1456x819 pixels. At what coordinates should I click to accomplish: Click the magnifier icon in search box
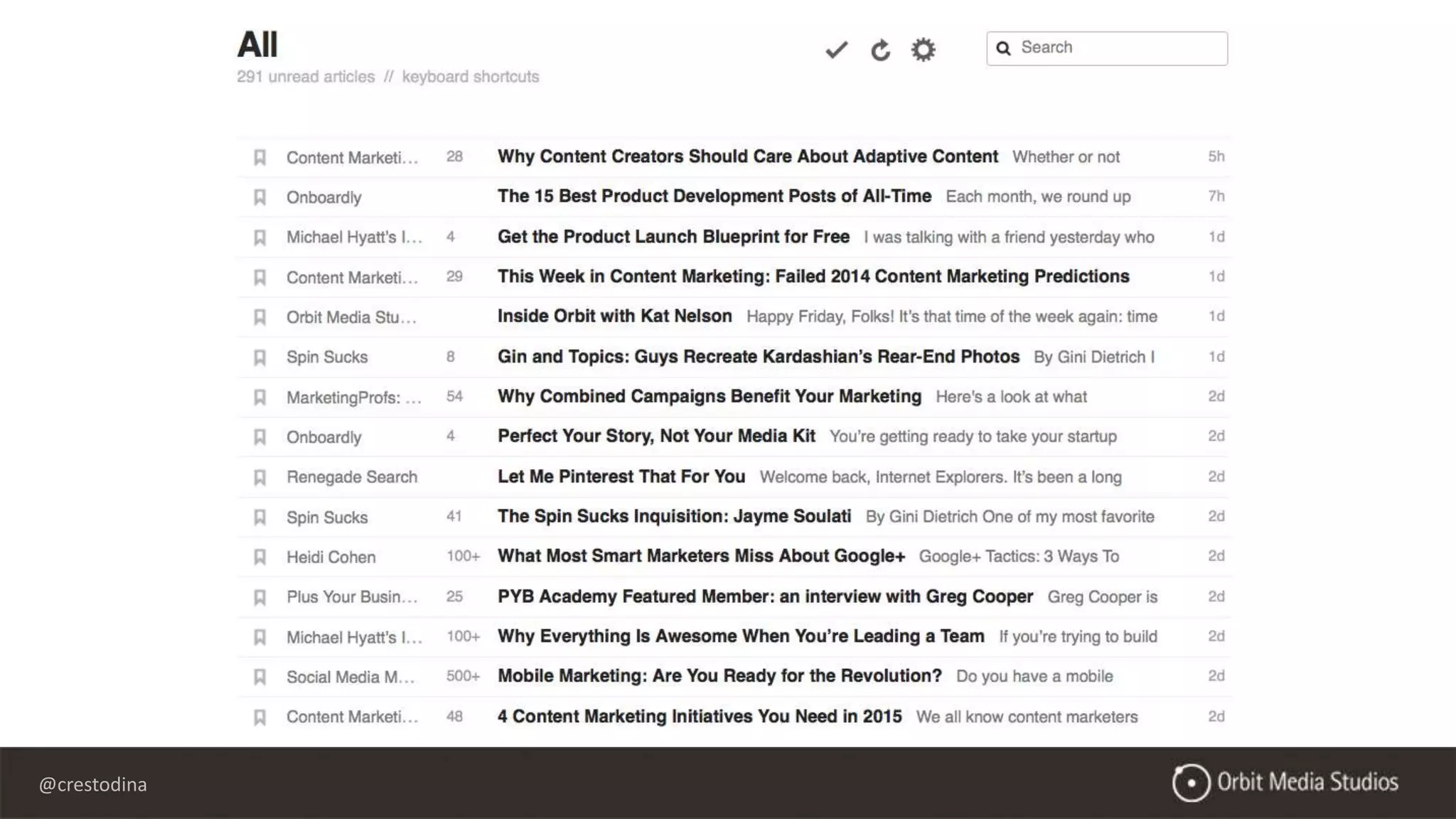[x=1003, y=48]
